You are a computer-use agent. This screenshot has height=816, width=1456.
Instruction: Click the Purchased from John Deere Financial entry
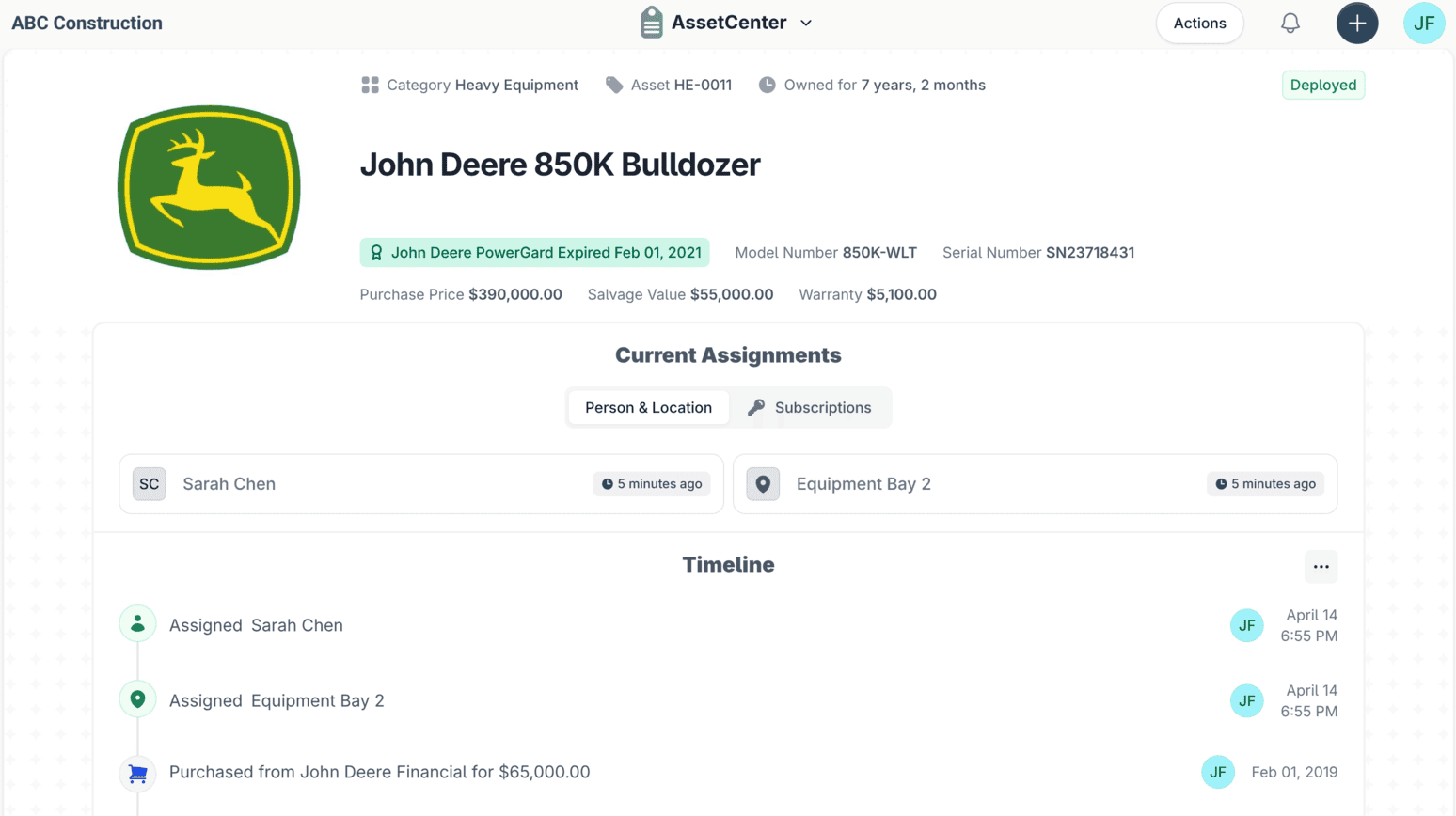click(379, 772)
